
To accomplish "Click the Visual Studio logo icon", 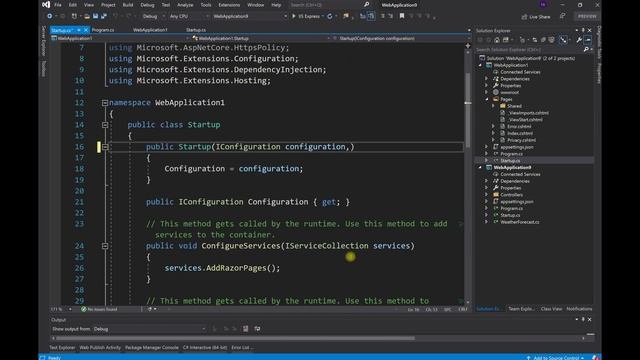I will [x=46, y=5].
